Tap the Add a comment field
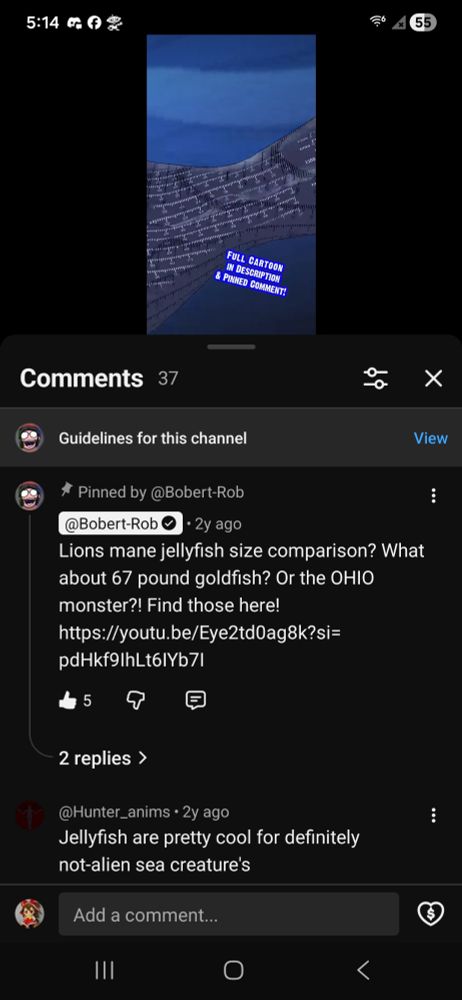Viewport: 462px width, 1000px height. pyautogui.click(x=228, y=915)
